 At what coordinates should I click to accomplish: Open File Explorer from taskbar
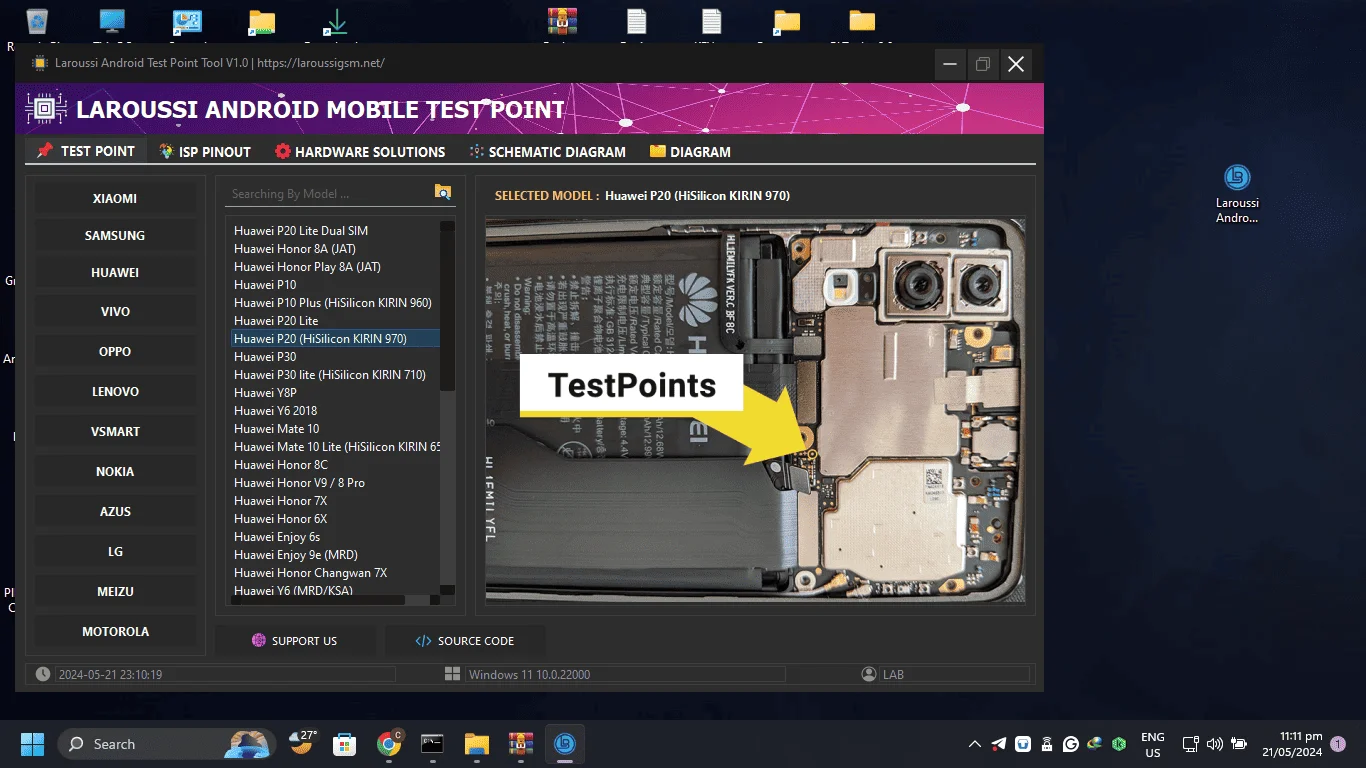coord(476,744)
